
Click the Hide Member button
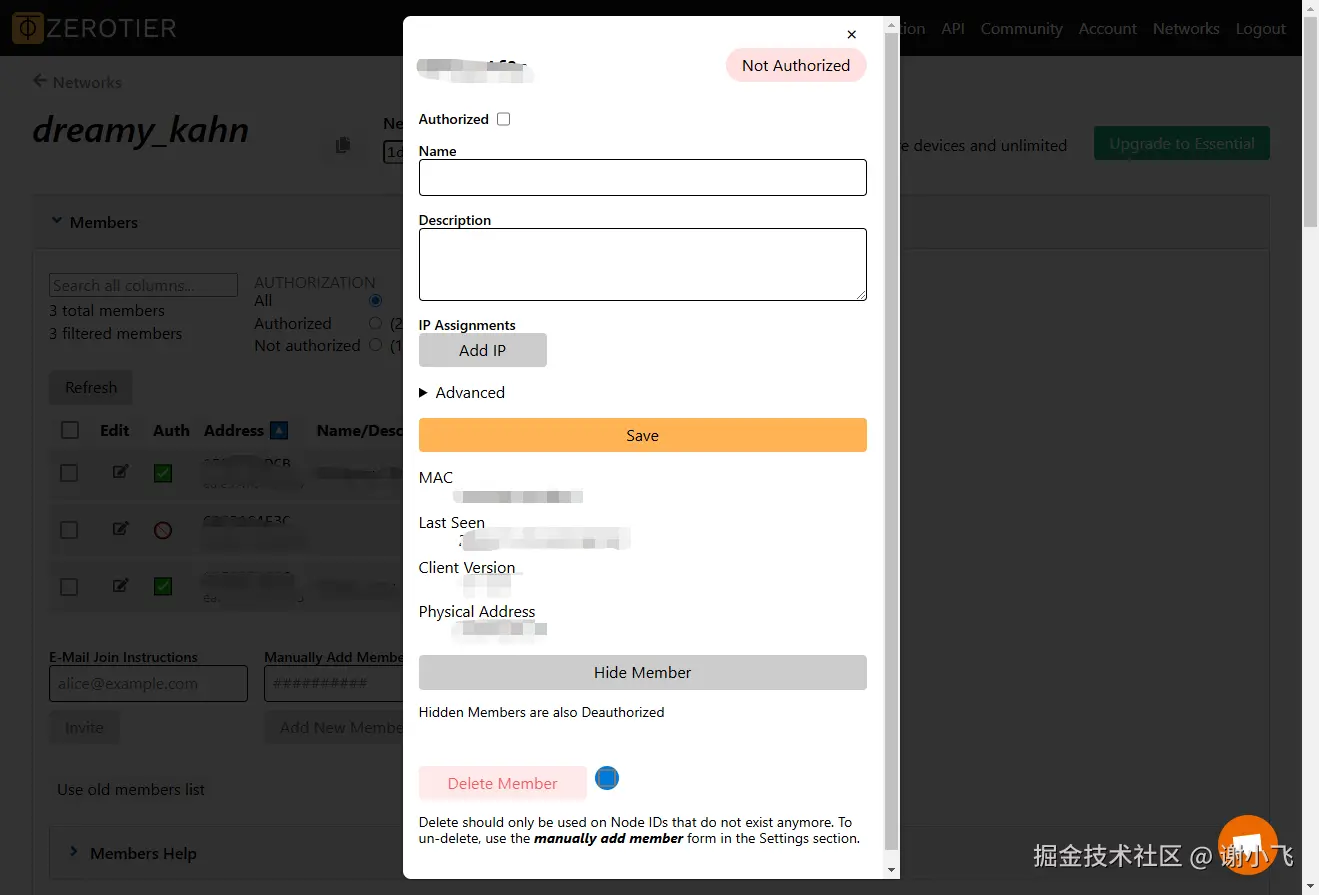(x=642, y=673)
